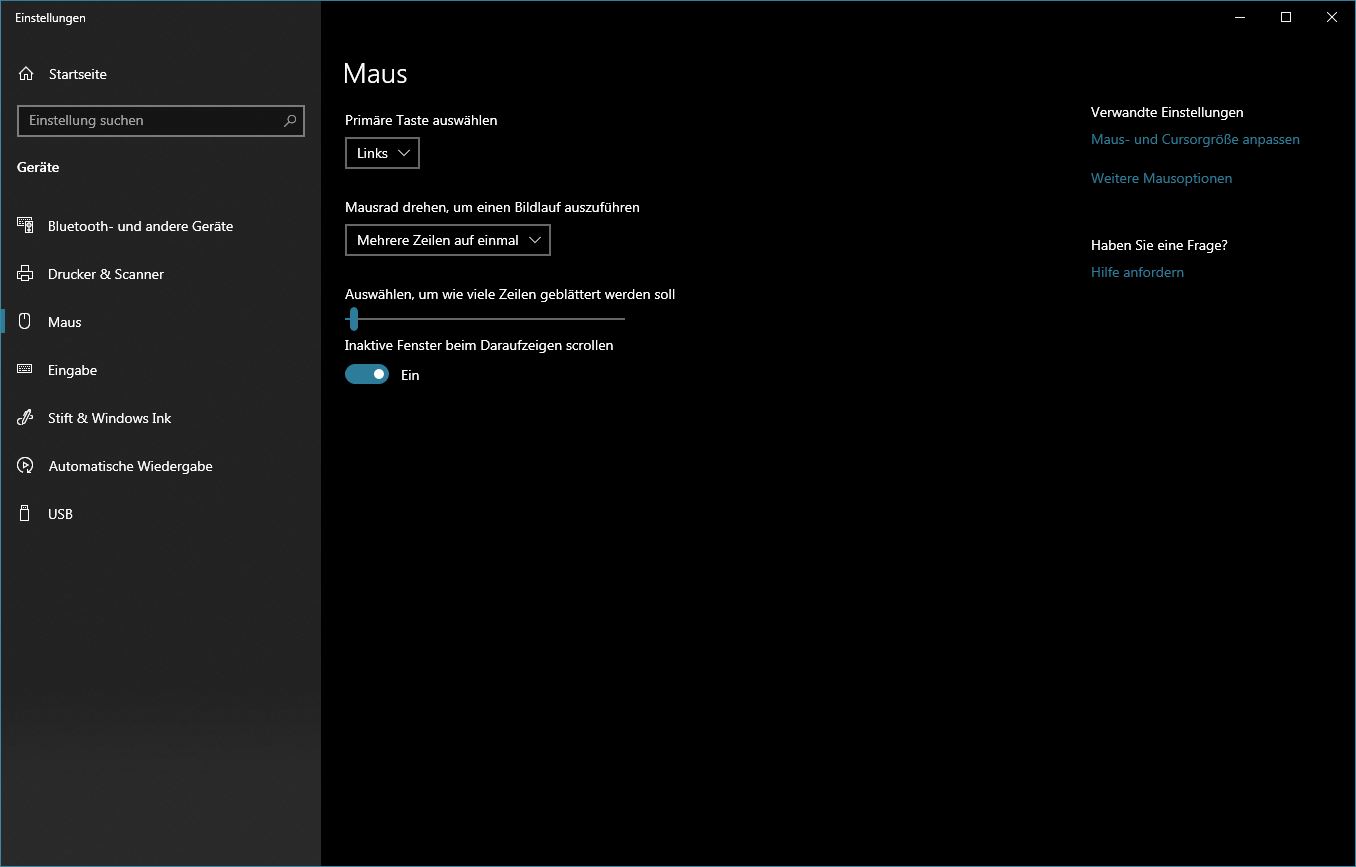Click the Hilfe anfordern link
1356x867 pixels.
tap(1137, 272)
